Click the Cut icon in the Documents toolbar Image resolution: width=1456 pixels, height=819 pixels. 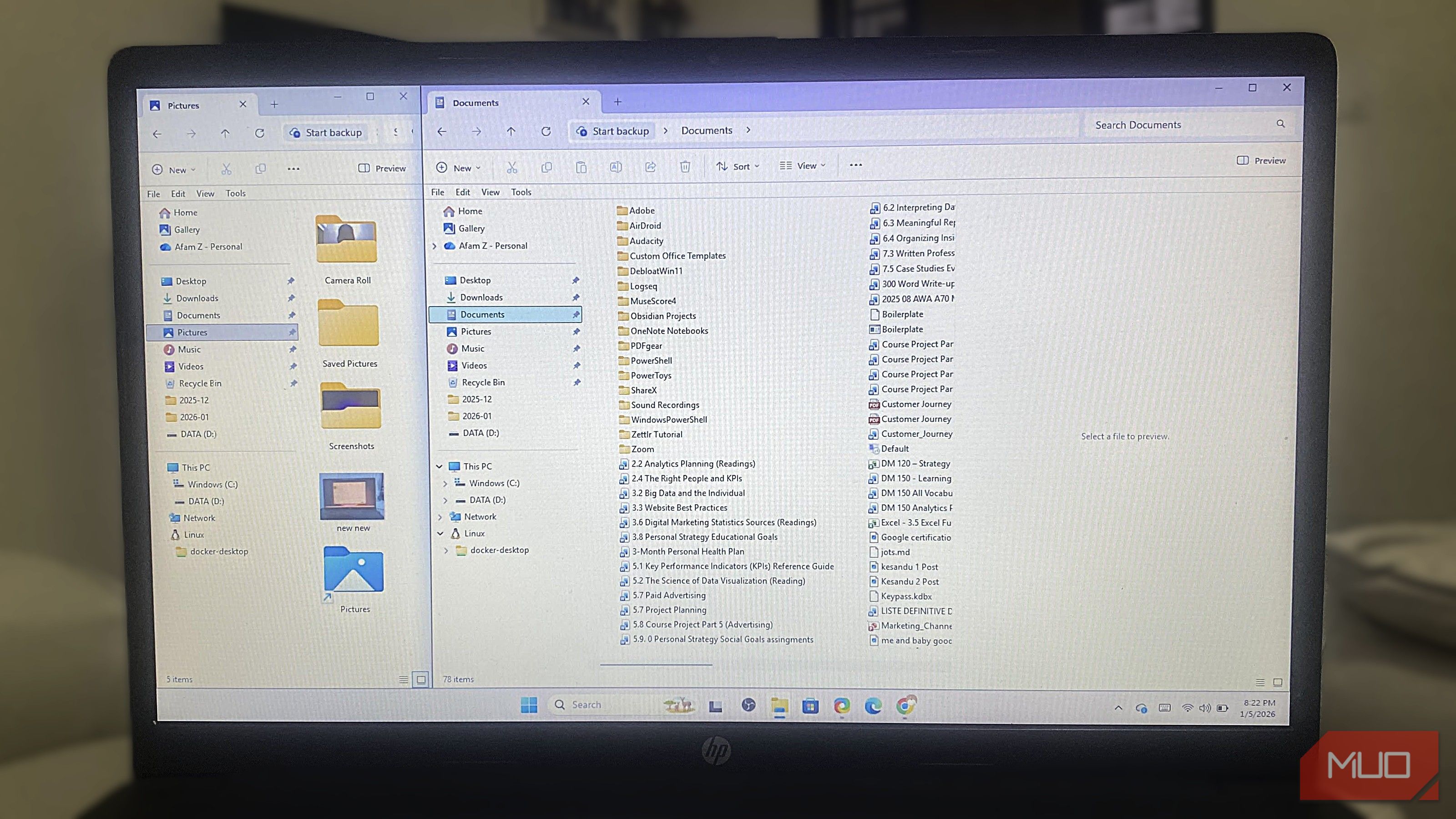pos(512,167)
